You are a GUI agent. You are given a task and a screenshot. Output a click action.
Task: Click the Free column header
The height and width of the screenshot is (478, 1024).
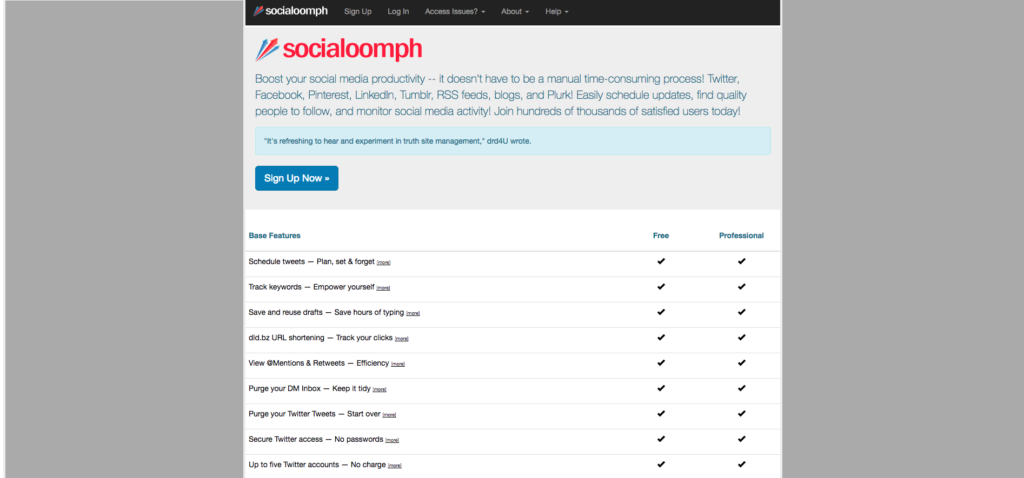click(661, 236)
